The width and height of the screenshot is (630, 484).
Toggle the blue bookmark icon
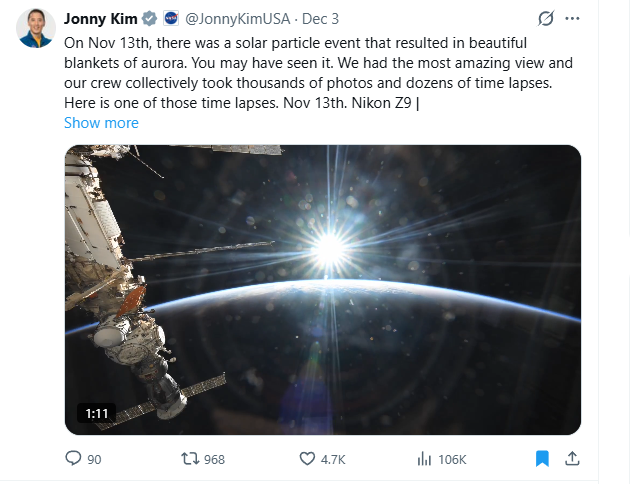click(541, 458)
